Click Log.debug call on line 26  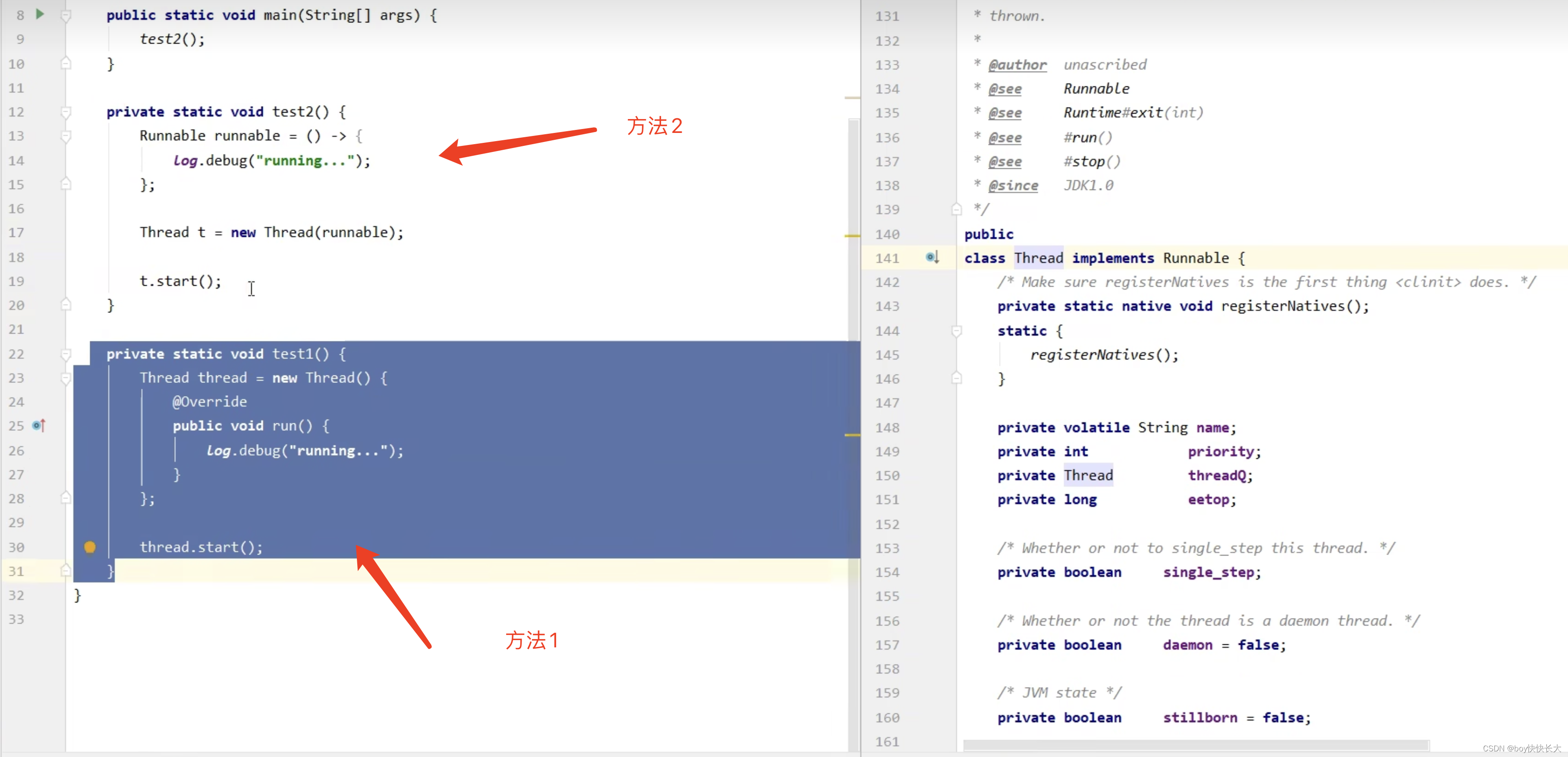point(304,451)
